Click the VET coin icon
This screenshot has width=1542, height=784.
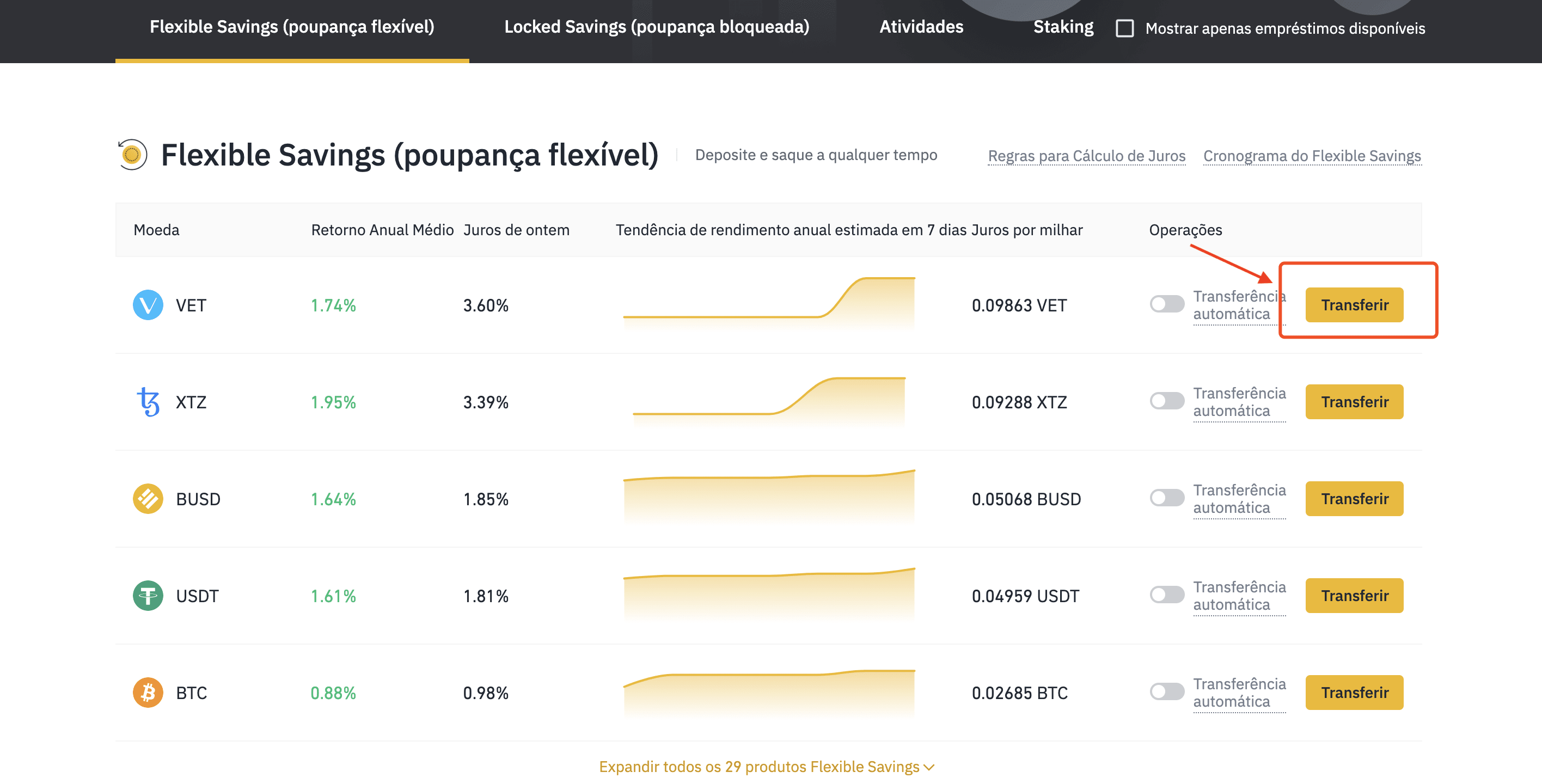[148, 305]
